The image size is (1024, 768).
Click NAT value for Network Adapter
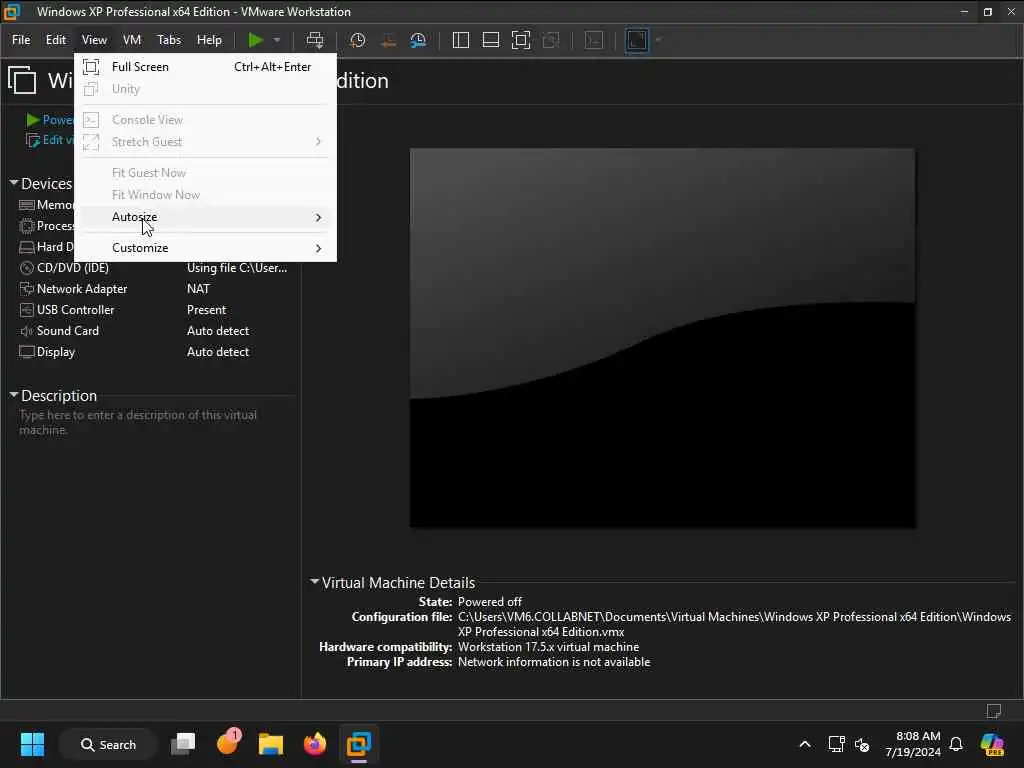pos(199,289)
